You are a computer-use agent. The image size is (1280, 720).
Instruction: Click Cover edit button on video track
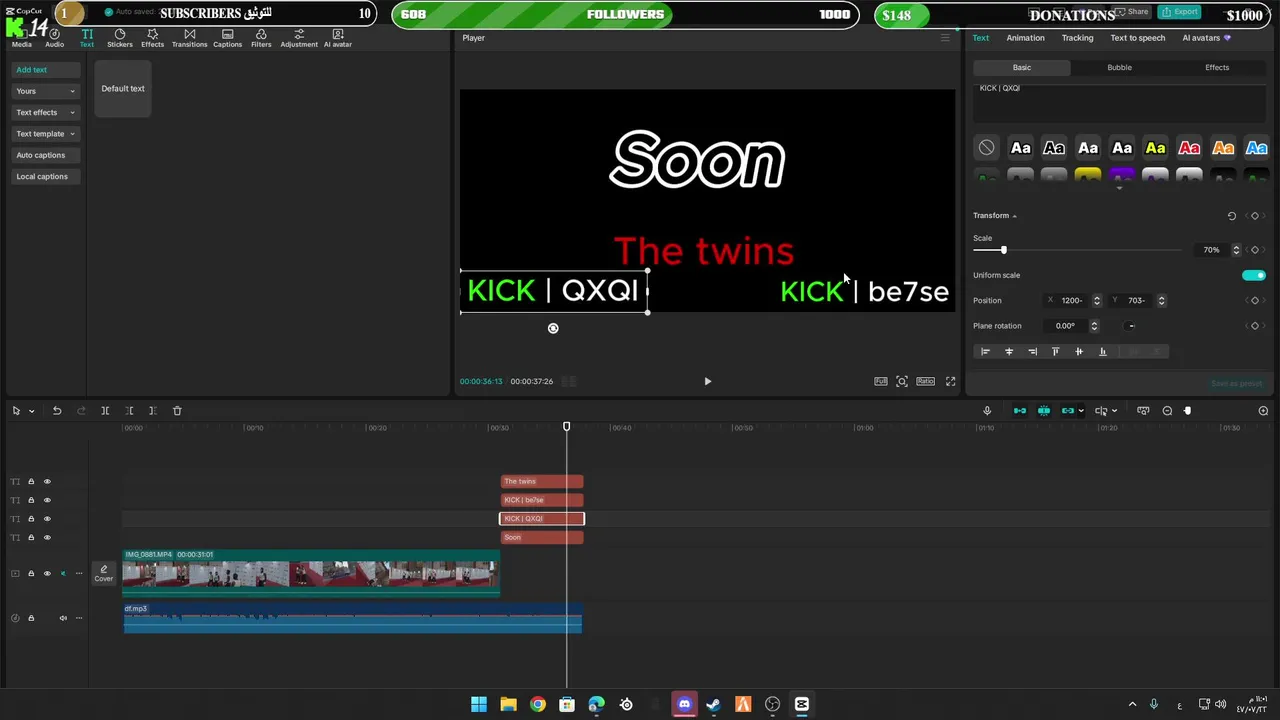104,573
